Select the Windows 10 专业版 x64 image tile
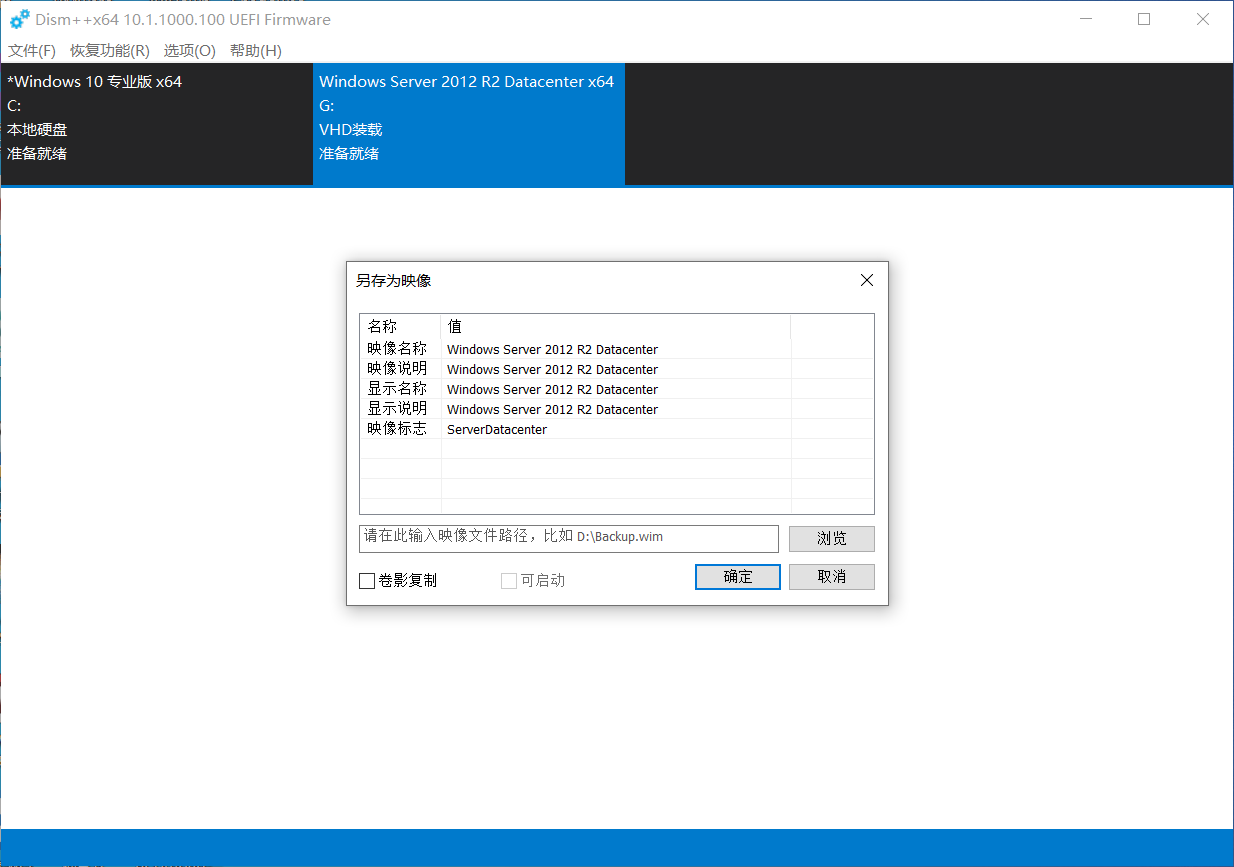The height and width of the screenshot is (867, 1234). pyautogui.click(x=157, y=125)
